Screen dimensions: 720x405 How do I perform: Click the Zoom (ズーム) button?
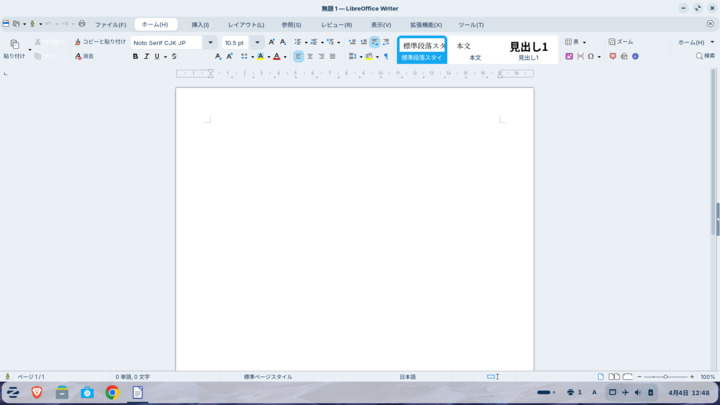pyautogui.click(x=621, y=42)
